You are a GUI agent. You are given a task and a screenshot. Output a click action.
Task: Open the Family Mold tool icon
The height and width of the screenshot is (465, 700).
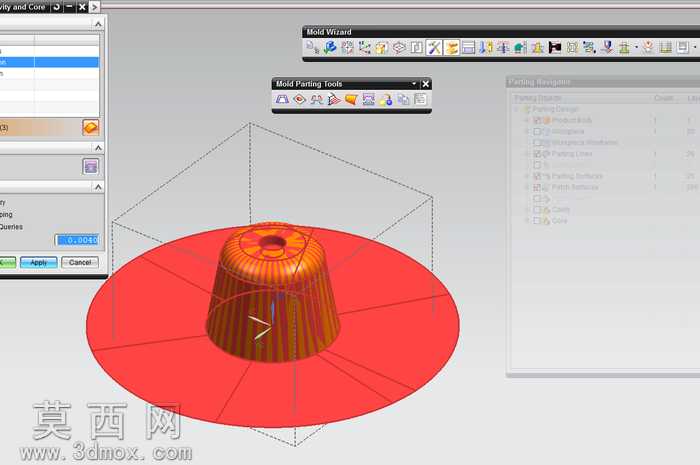[x=347, y=47]
